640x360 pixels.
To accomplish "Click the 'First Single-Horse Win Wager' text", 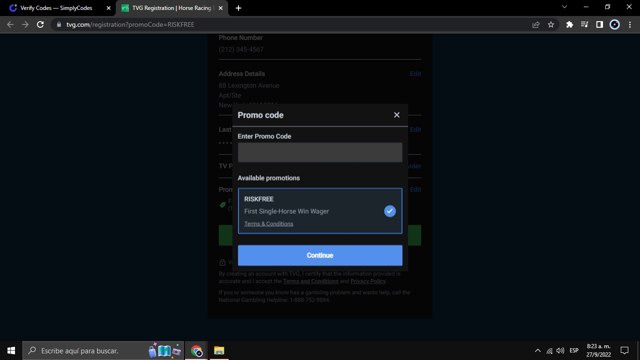I will click(x=287, y=211).
